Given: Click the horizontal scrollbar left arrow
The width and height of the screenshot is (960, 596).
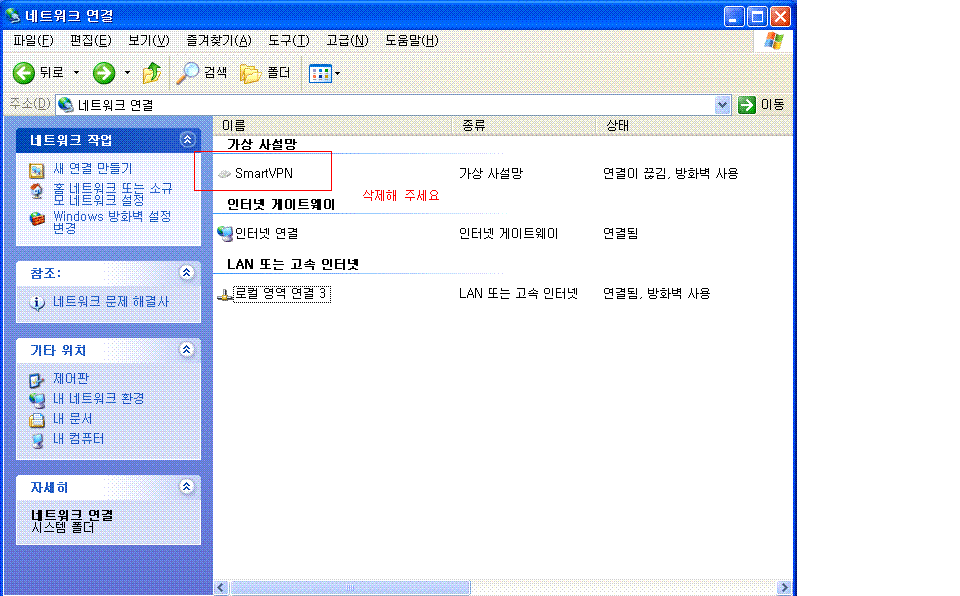Looking at the screenshot, I should point(221,587).
